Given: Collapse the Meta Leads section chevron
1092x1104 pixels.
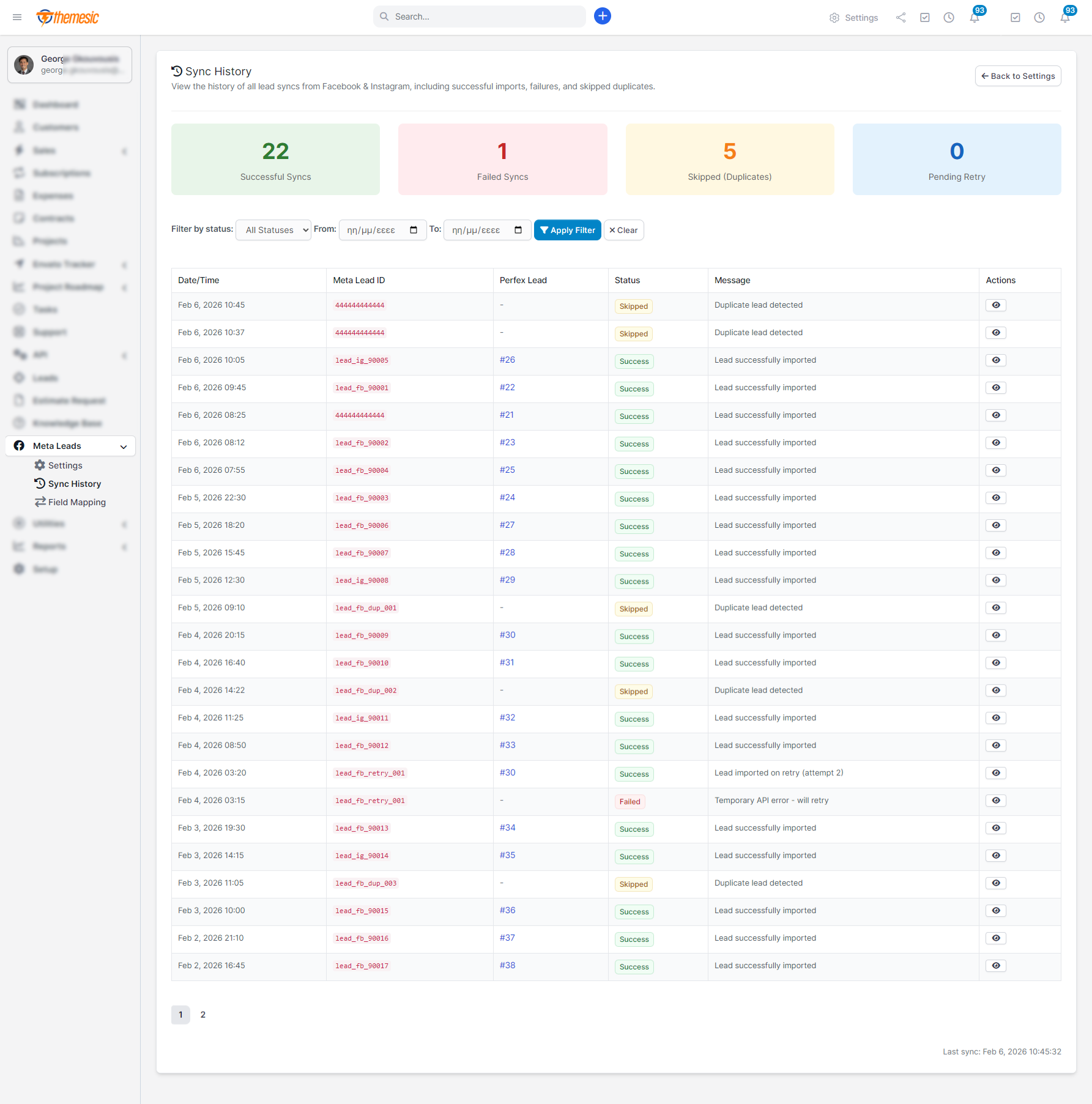Looking at the screenshot, I should (124, 446).
